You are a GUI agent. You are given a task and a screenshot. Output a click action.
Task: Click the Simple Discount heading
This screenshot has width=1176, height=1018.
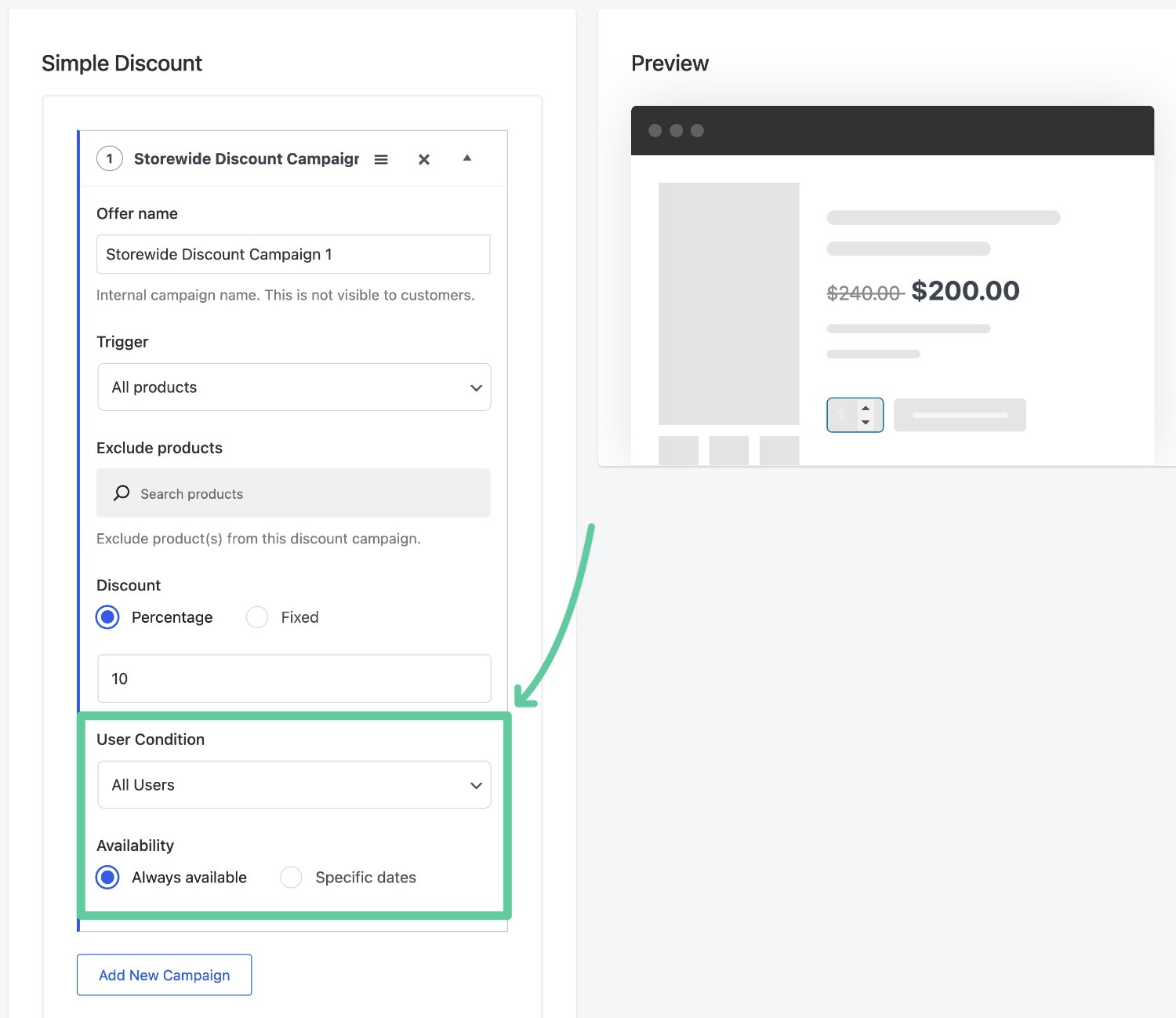[x=122, y=64]
